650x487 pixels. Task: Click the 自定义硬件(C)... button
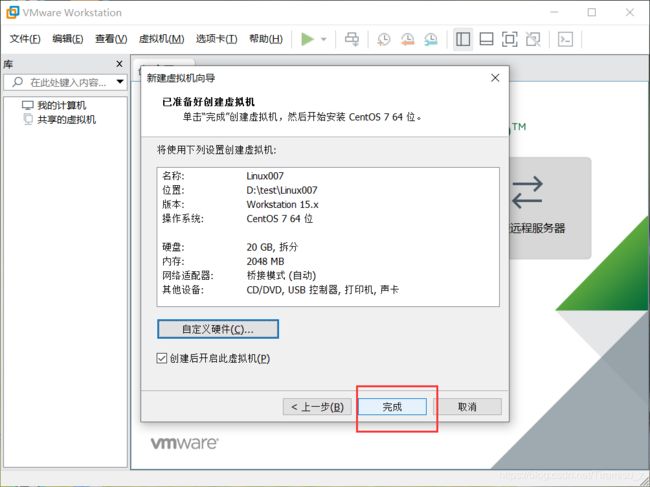(x=218, y=329)
